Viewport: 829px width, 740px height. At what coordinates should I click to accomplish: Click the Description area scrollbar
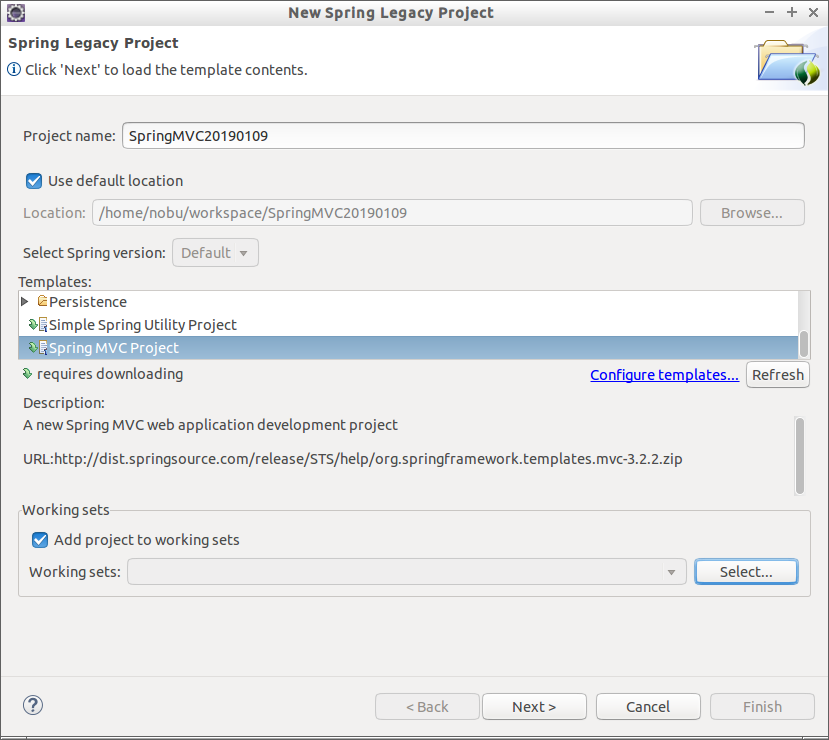coord(800,456)
